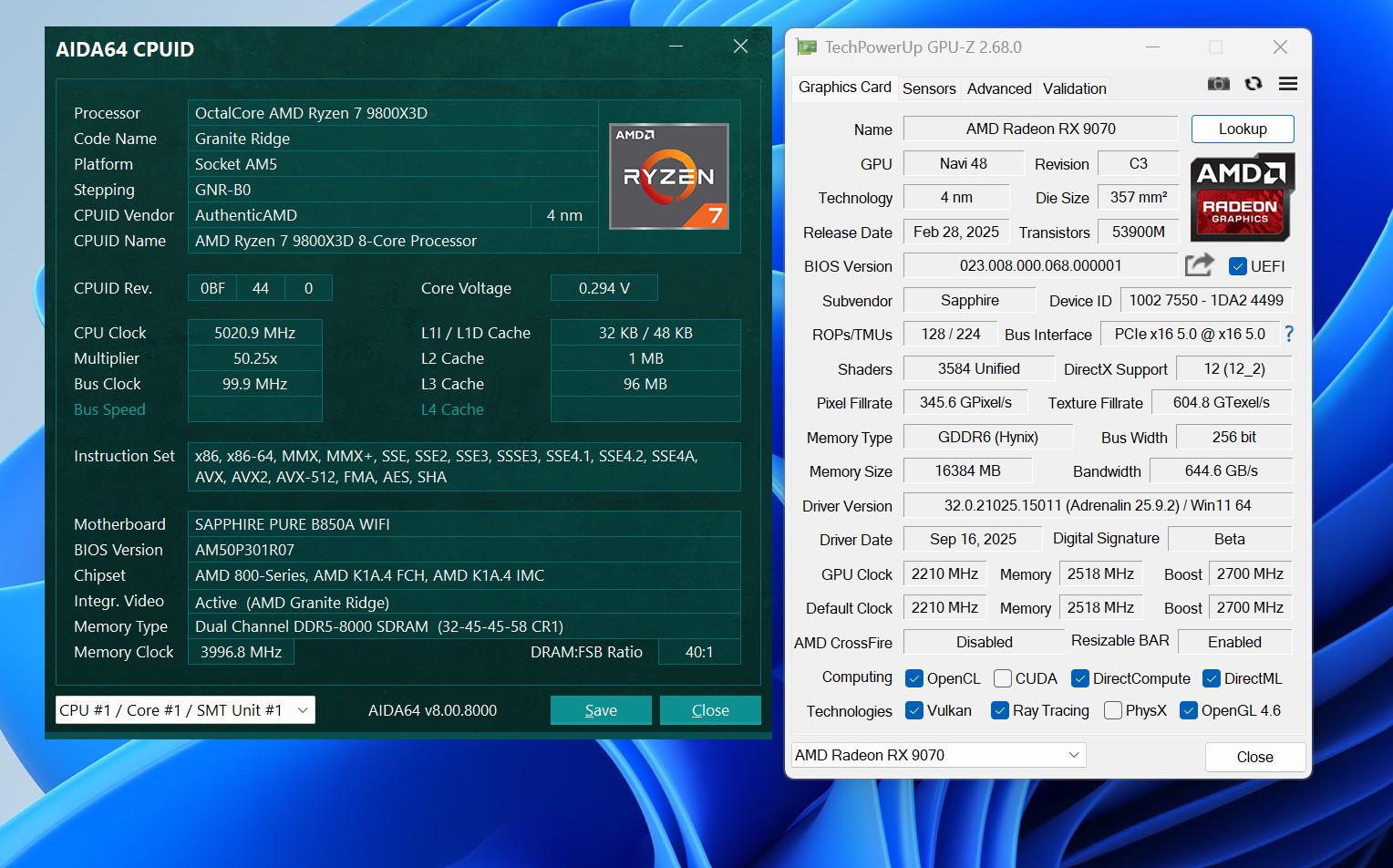Click the Multiplier value 50.25x
This screenshot has width=1393, height=868.
255,358
